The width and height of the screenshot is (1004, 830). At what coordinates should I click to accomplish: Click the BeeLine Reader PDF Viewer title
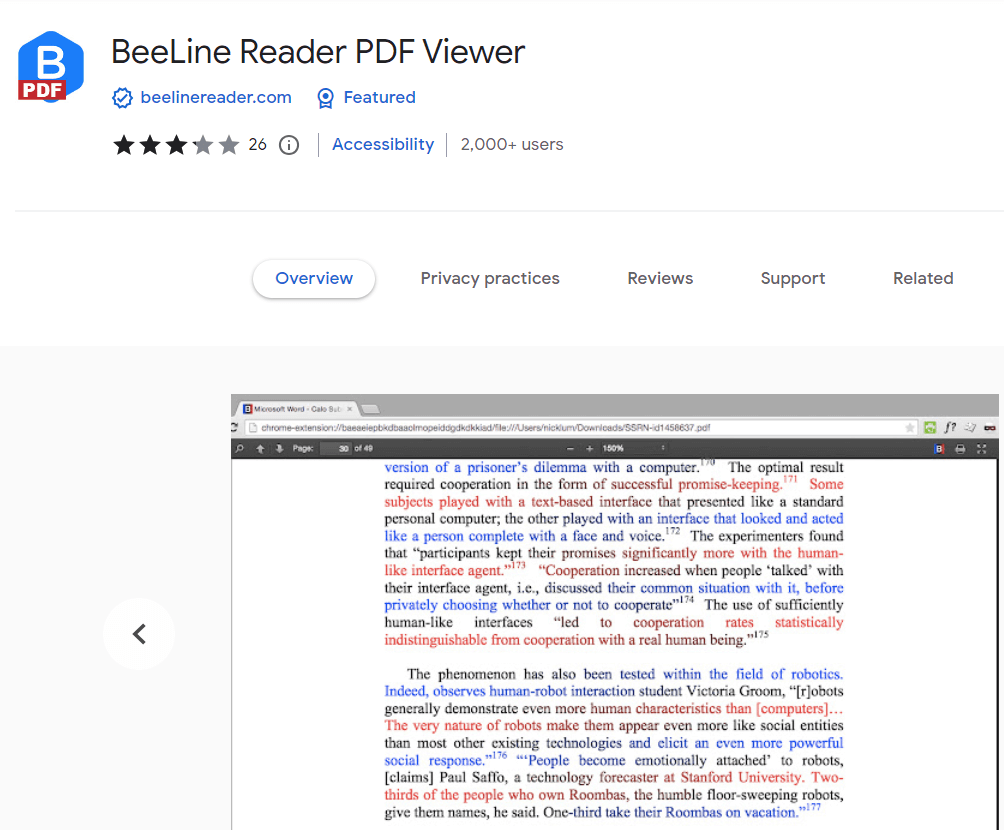pos(318,52)
